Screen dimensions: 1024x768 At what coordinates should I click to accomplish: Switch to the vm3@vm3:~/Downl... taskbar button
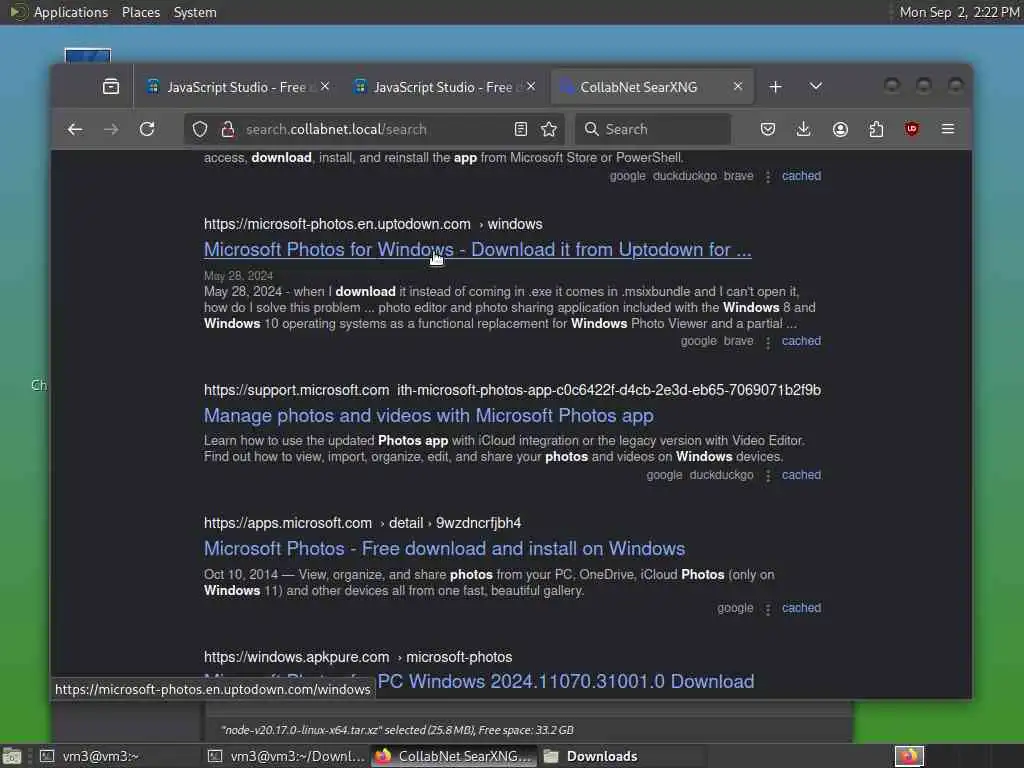coord(286,756)
